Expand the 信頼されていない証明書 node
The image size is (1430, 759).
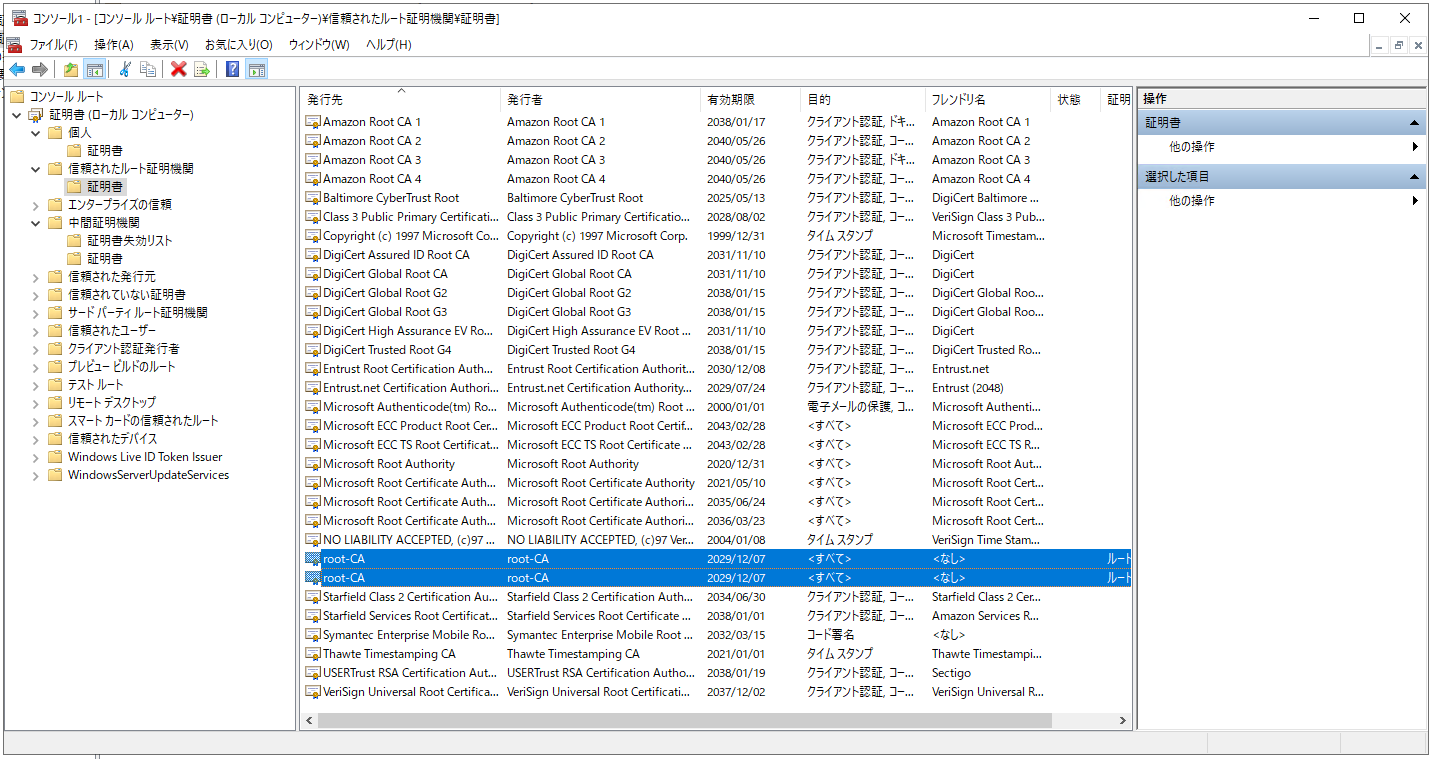36,295
